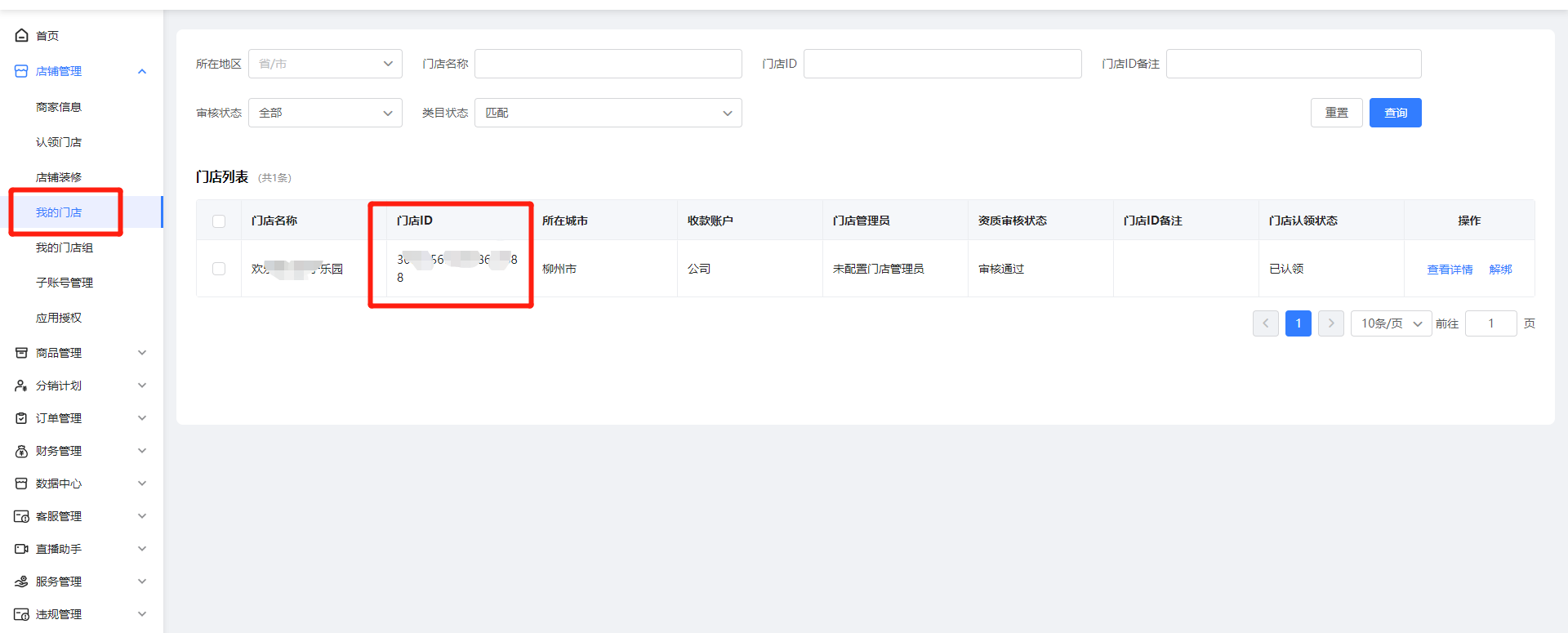Screen dimensions: 1568x633
Task: Open 我的门店组 in the sidebar
Action: point(65,247)
